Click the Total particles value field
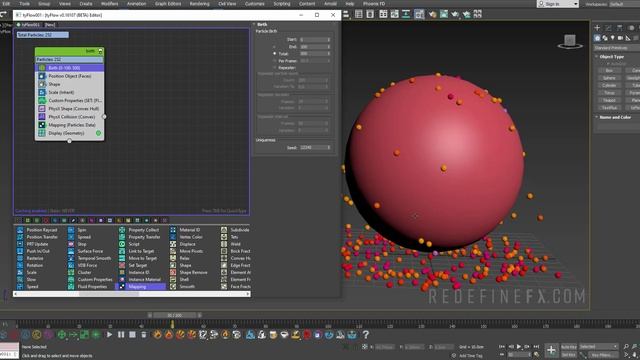Image resolution: width=640 pixels, height=360 pixels. point(315,53)
